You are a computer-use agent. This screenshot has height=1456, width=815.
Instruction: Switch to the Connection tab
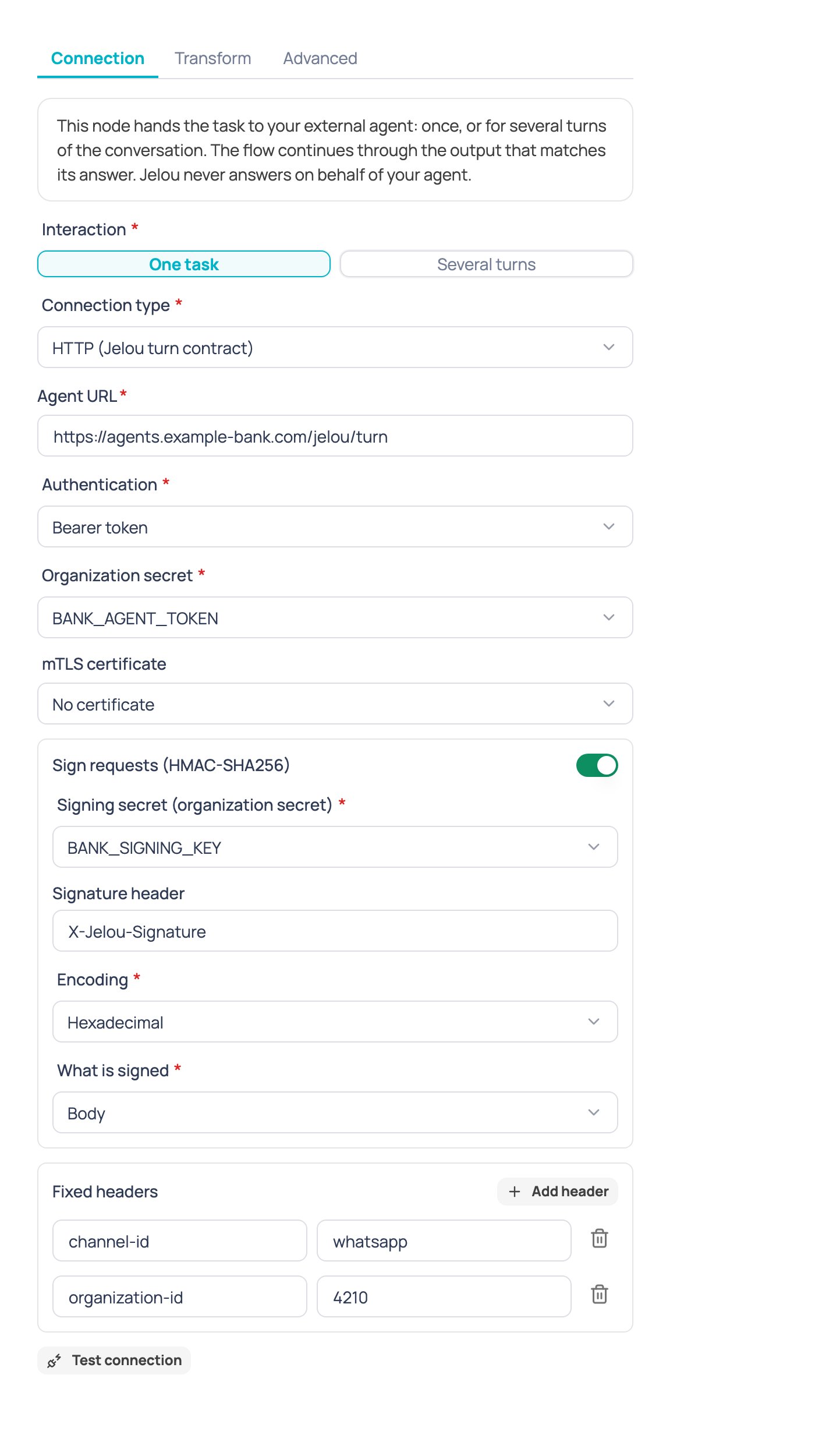[98, 58]
